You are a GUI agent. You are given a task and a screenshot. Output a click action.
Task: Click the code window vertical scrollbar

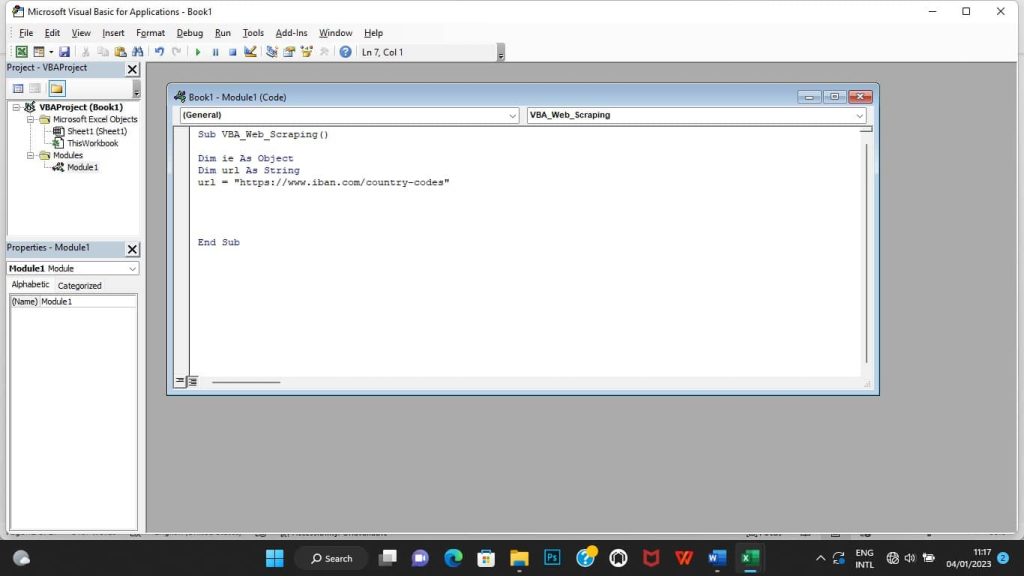867,253
